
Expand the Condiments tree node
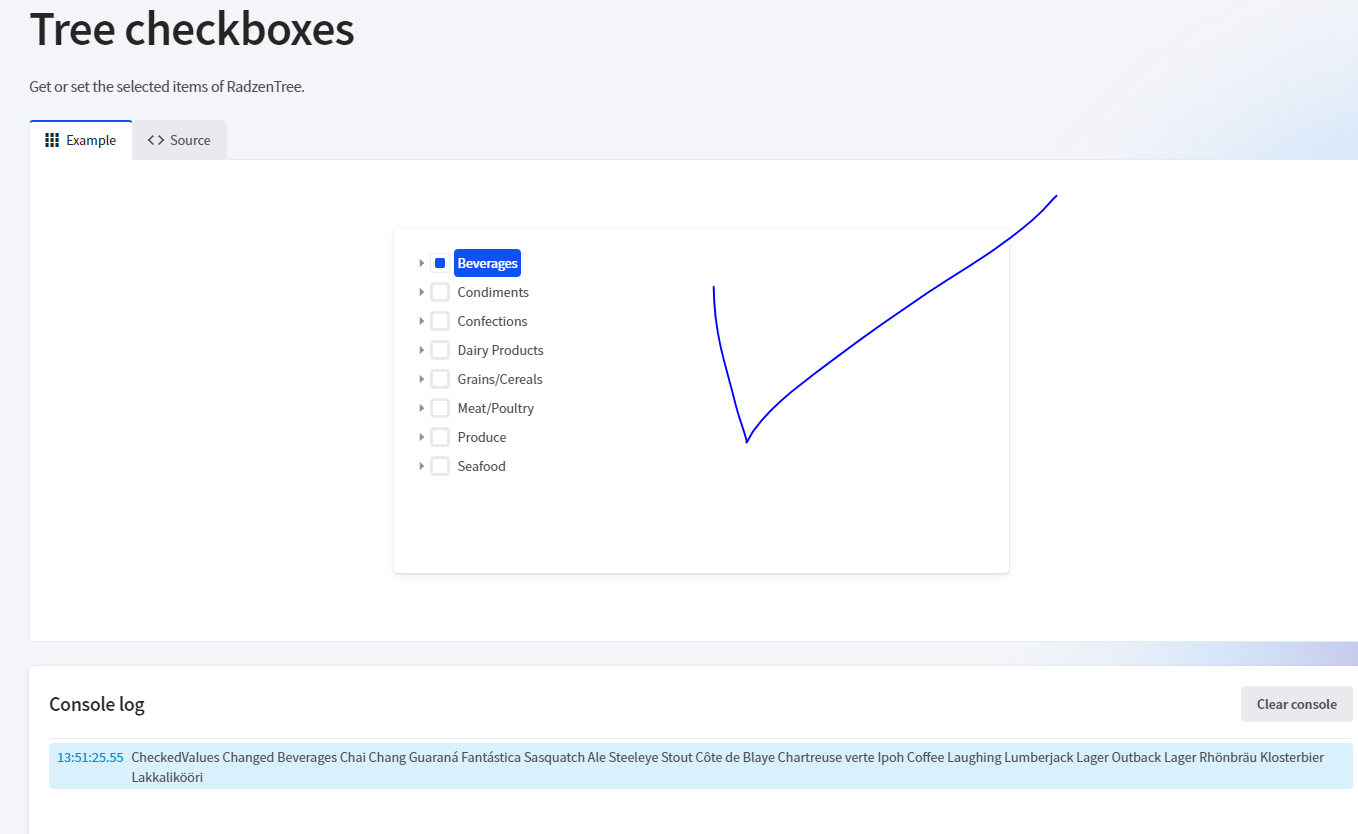point(421,292)
